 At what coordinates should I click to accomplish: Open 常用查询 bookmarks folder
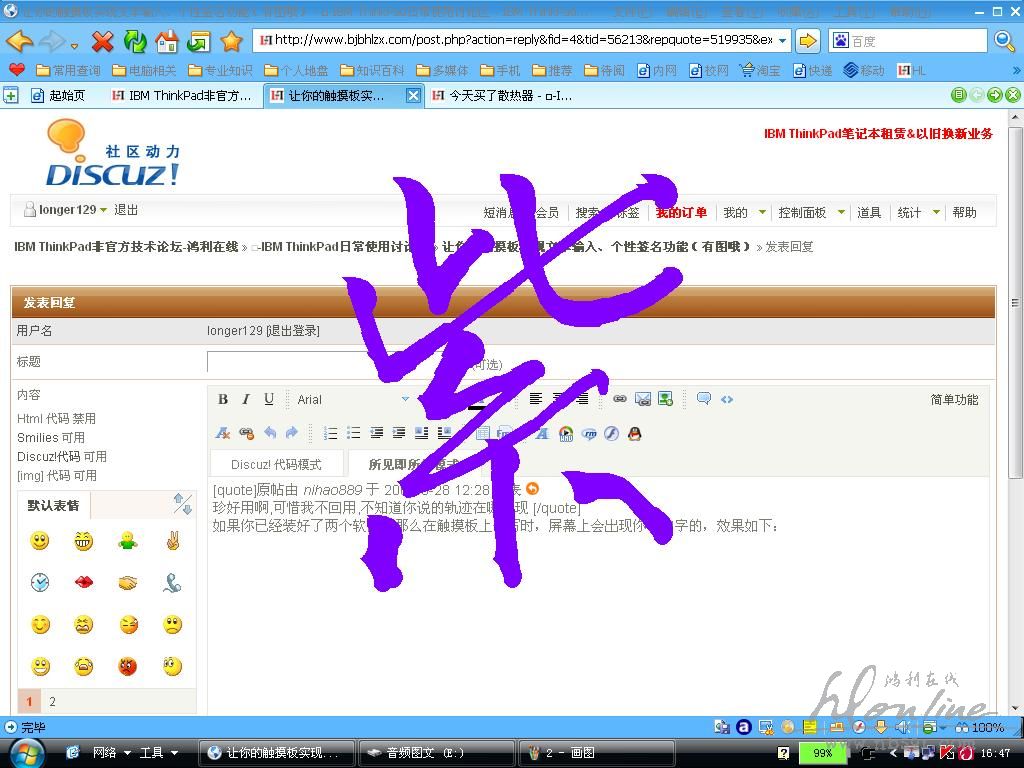click(x=69, y=70)
